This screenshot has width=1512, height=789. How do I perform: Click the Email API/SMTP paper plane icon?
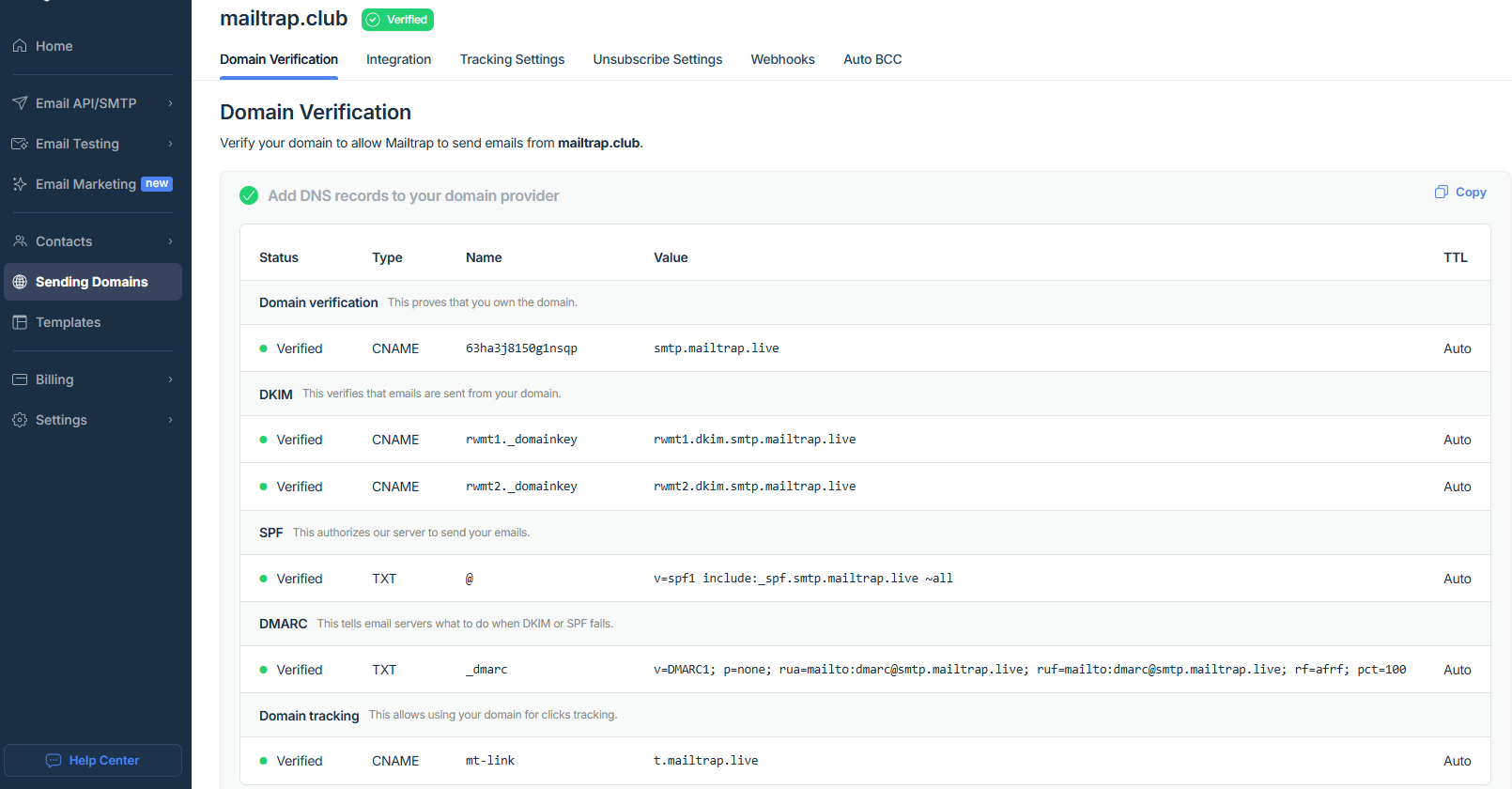[x=20, y=103]
